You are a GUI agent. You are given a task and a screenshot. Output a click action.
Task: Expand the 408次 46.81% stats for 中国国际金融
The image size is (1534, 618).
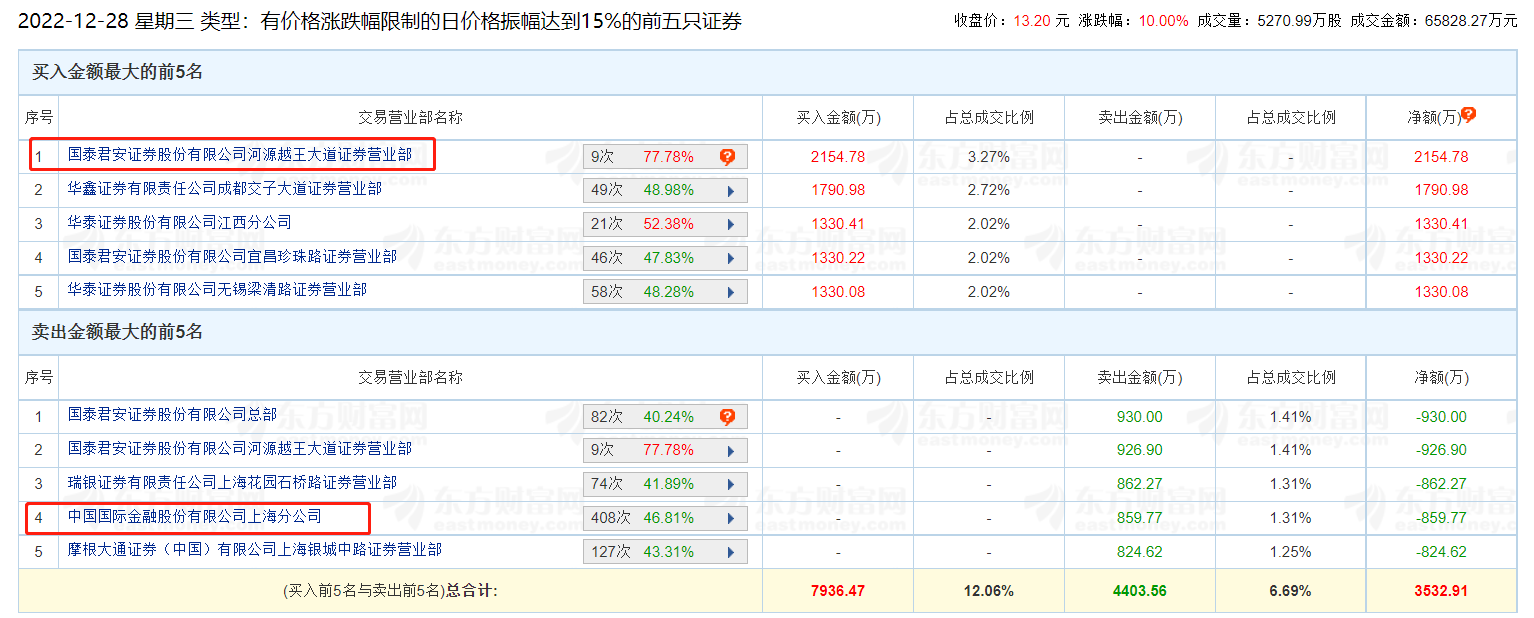pos(730,519)
